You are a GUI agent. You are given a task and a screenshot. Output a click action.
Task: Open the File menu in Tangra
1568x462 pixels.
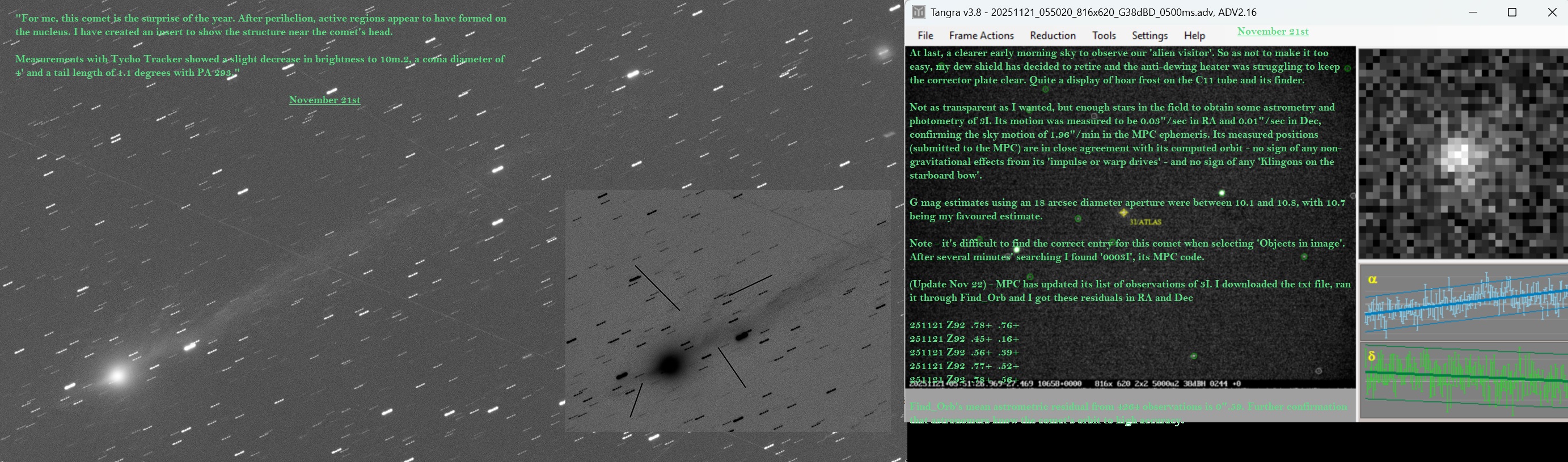click(925, 36)
